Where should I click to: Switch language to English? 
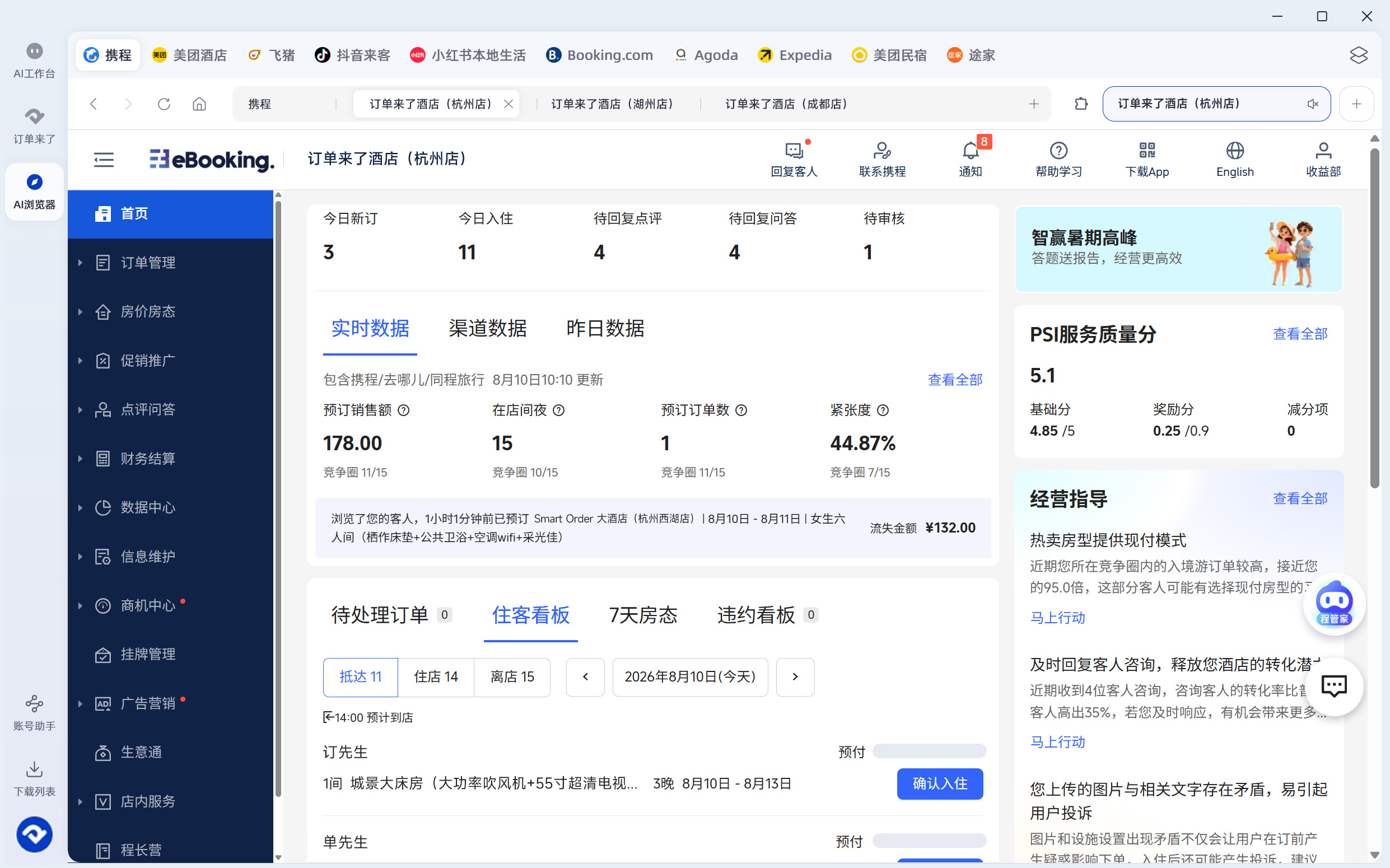coord(1235,159)
